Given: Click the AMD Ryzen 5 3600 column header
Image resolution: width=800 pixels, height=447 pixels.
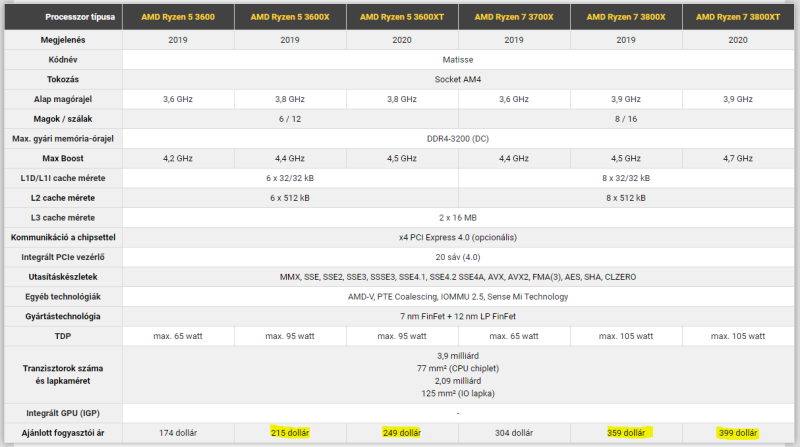Looking at the screenshot, I should tap(178, 17).
